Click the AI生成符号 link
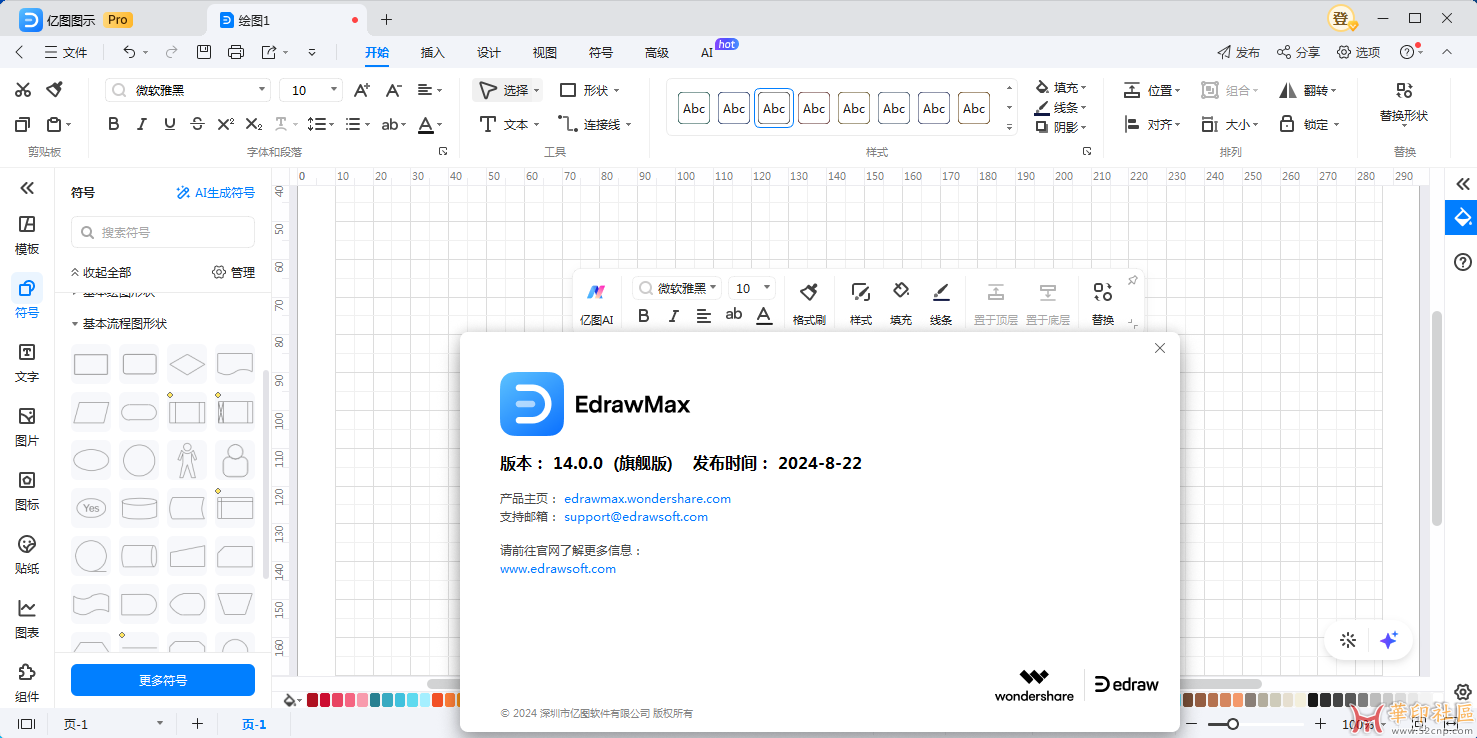The width and height of the screenshot is (1477, 738). tap(215, 192)
